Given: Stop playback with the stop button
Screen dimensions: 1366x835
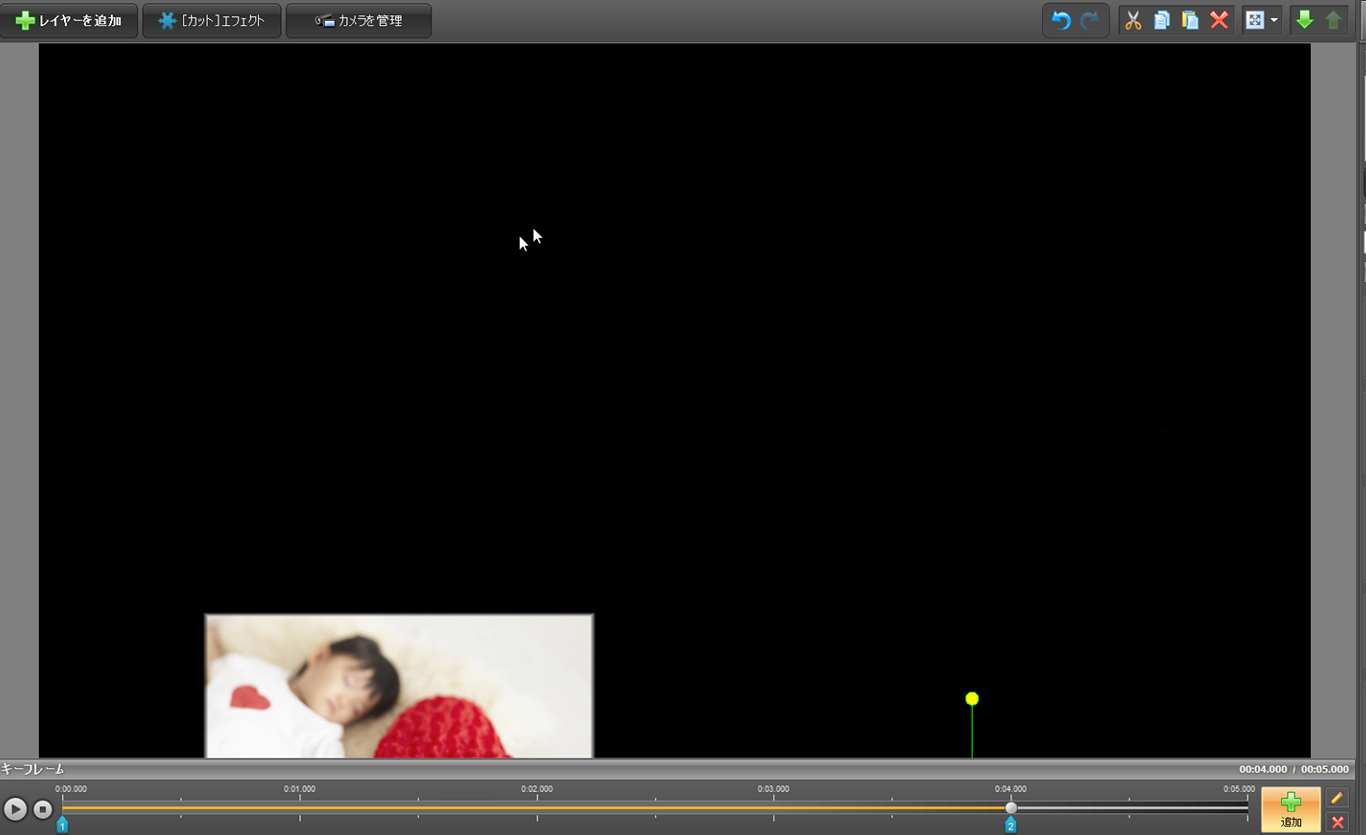Looking at the screenshot, I should (x=43, y=809).
